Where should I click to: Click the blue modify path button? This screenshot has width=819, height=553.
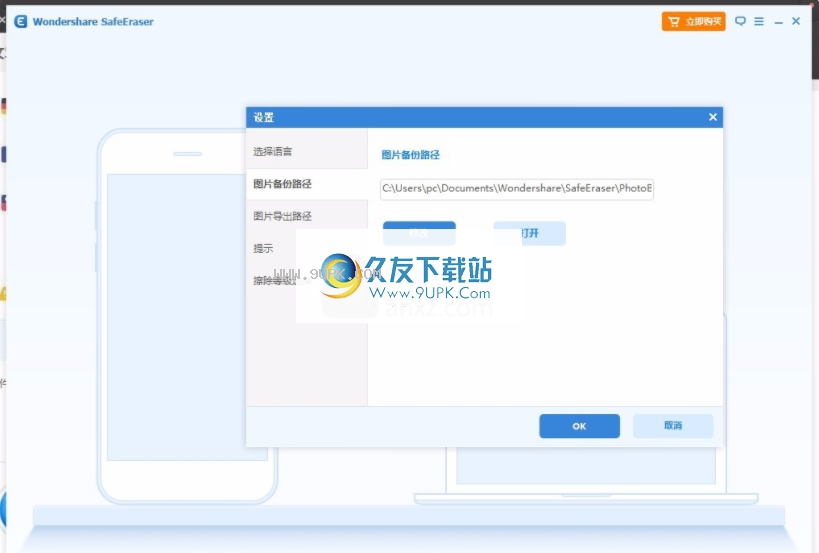coord(419,233)
